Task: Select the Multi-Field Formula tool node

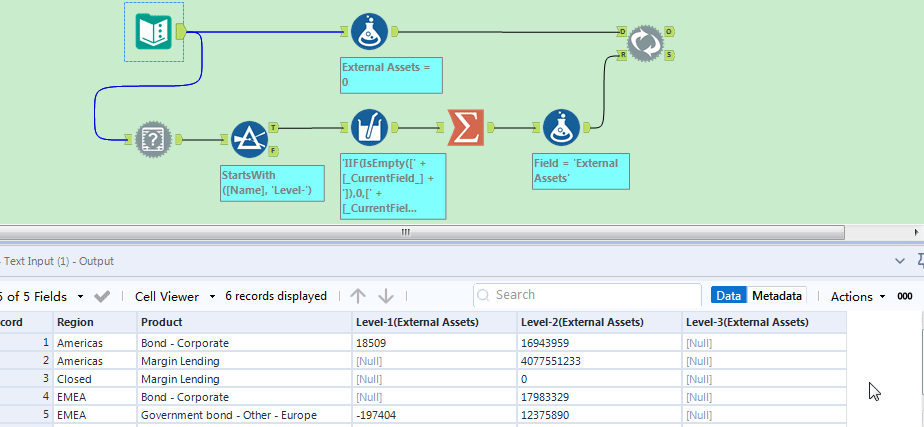Action: pyautogui.click(x=369, y=128)
